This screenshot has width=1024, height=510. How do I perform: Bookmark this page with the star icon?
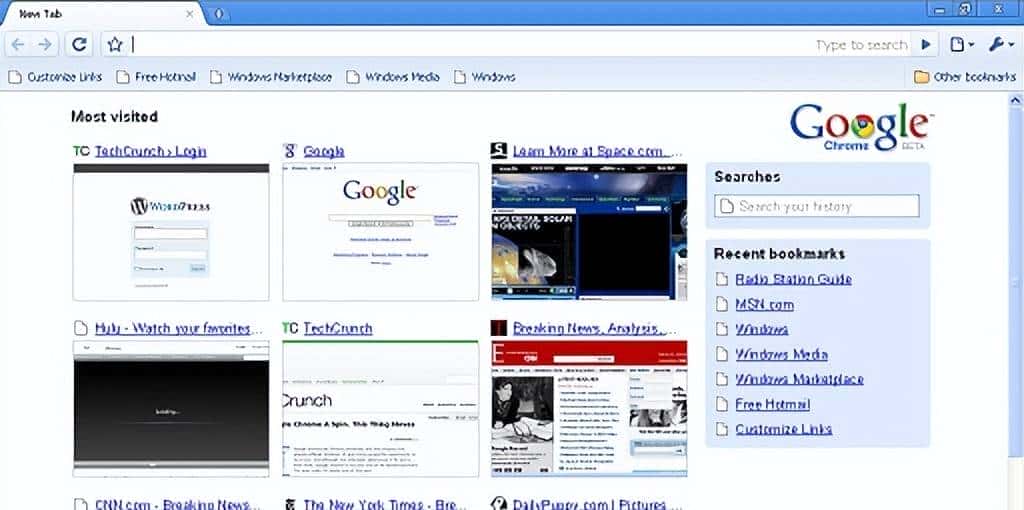coord(115,44)
